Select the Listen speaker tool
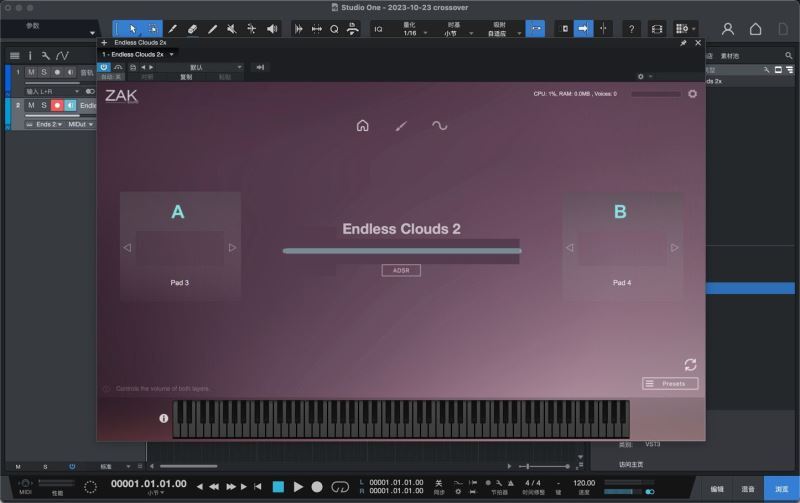This screenshot has height=503, width=800. tap(272, 29)
